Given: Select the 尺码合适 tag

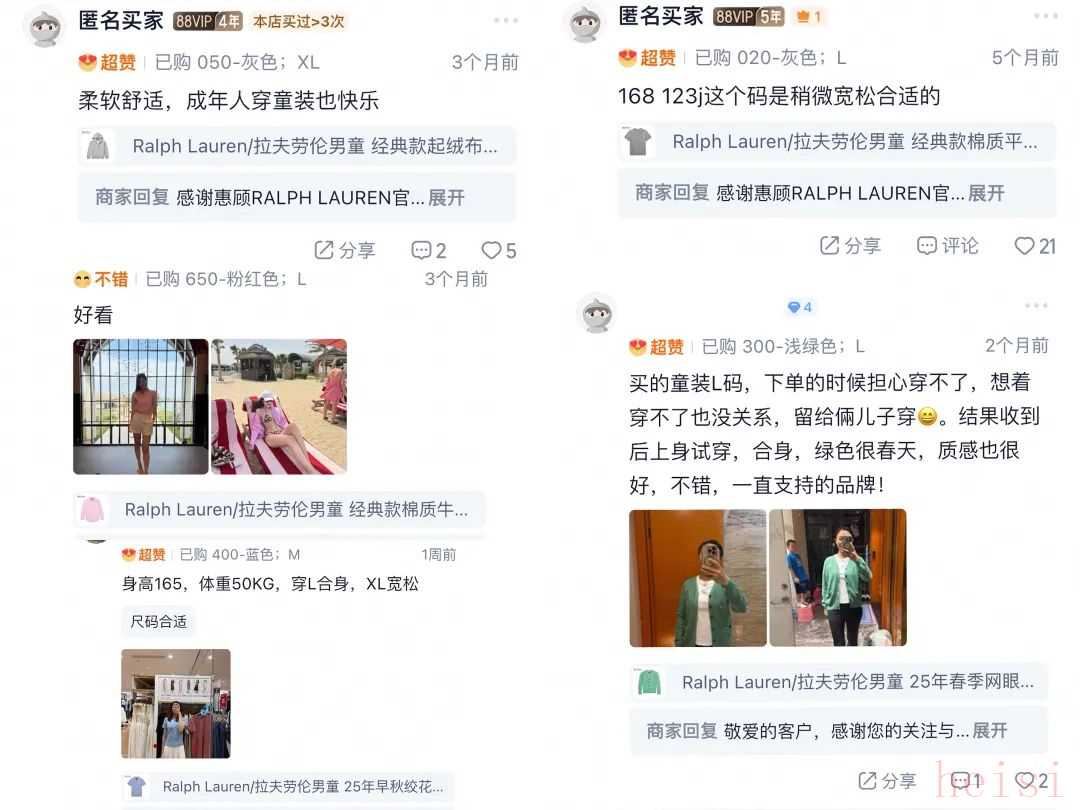Looking at the screenshot, I should (x=158, y=621).
